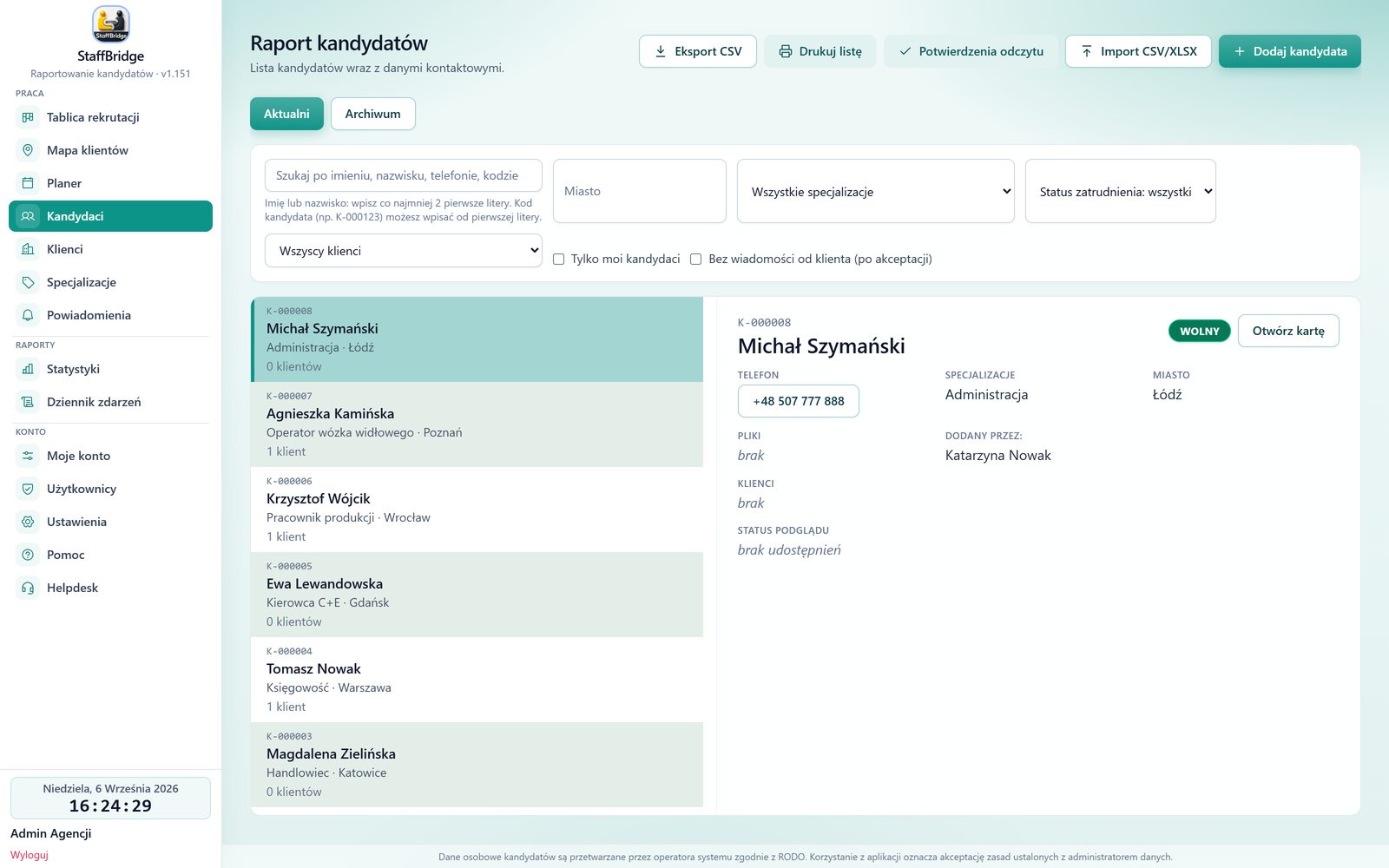Click the WOLNY status badge

coord(1200,331)
